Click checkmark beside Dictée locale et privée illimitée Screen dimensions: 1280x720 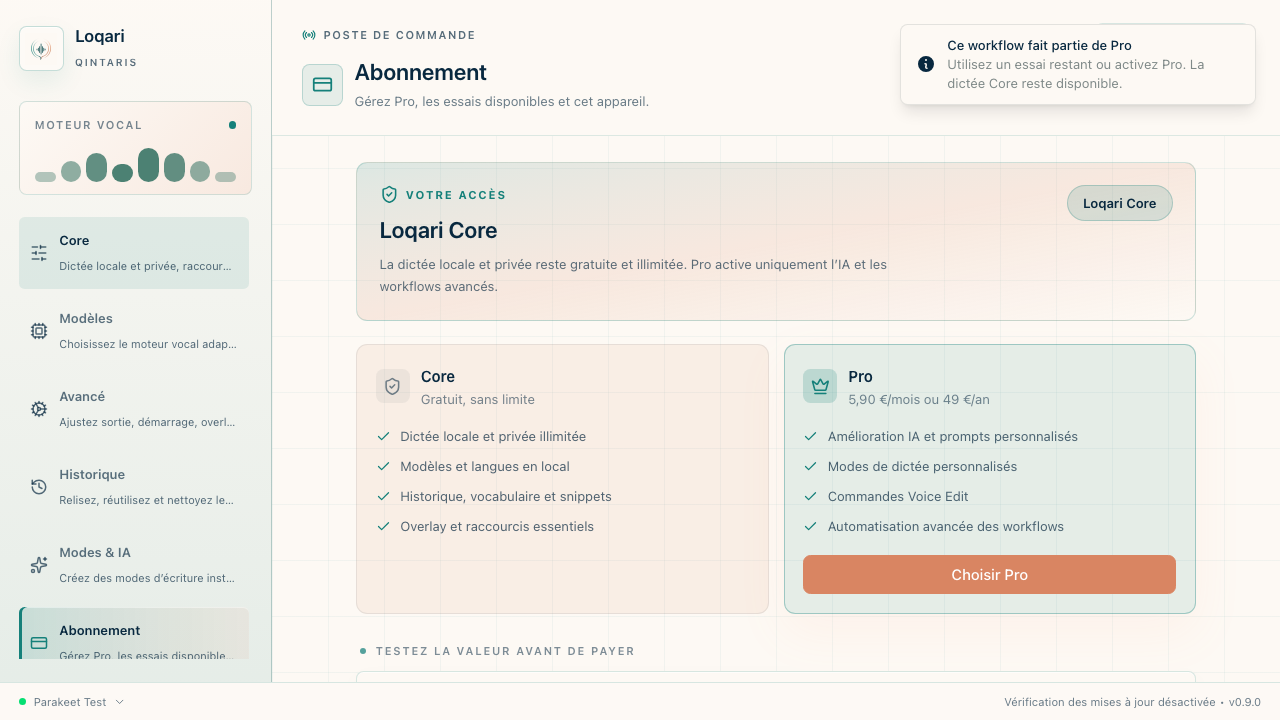[383, 437]
